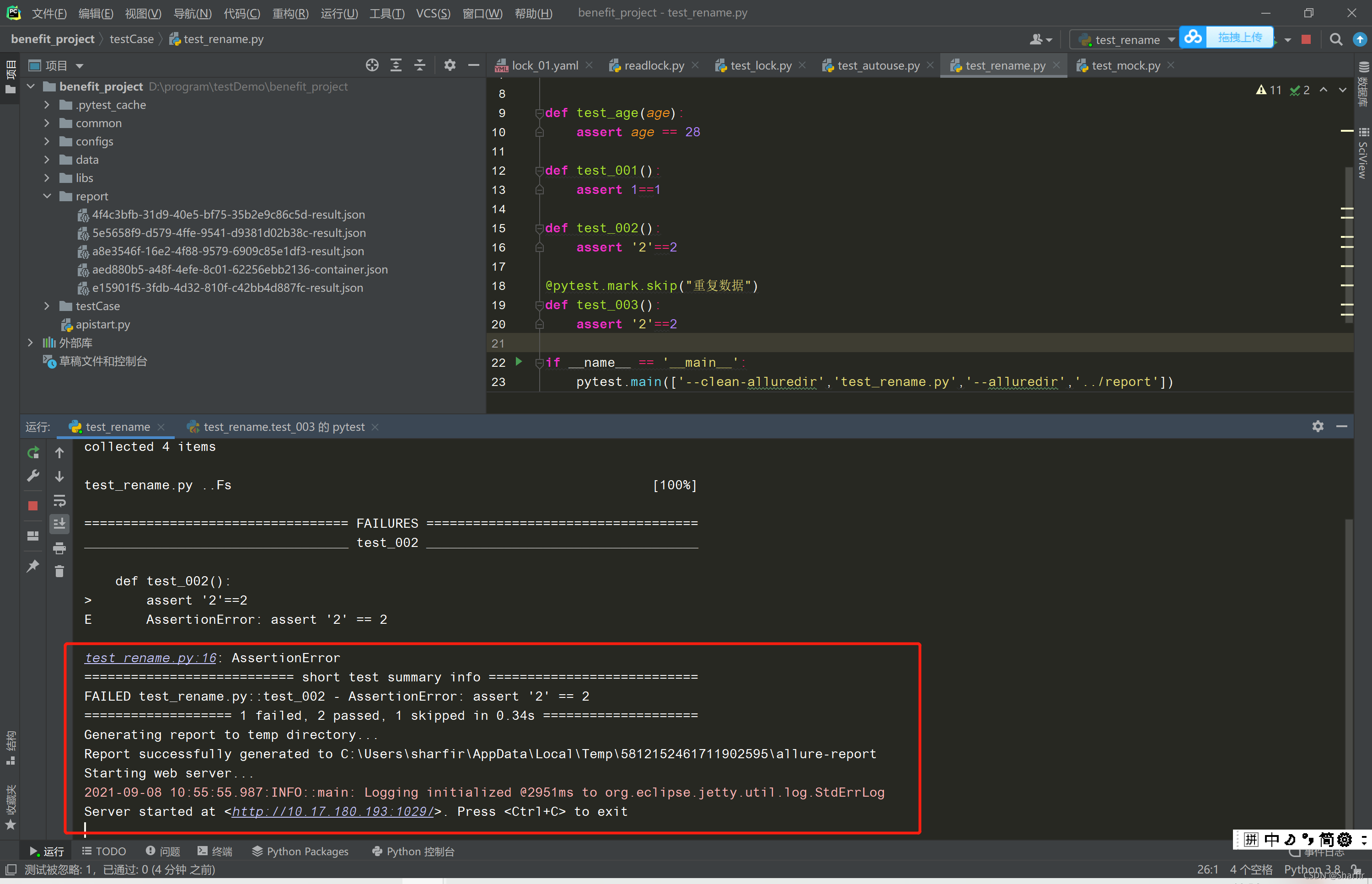This screenshot has height=884, width=1372.
Task: Toggle soft-wrap in run console
Action: pyautogui.click(x=59, y=501)
